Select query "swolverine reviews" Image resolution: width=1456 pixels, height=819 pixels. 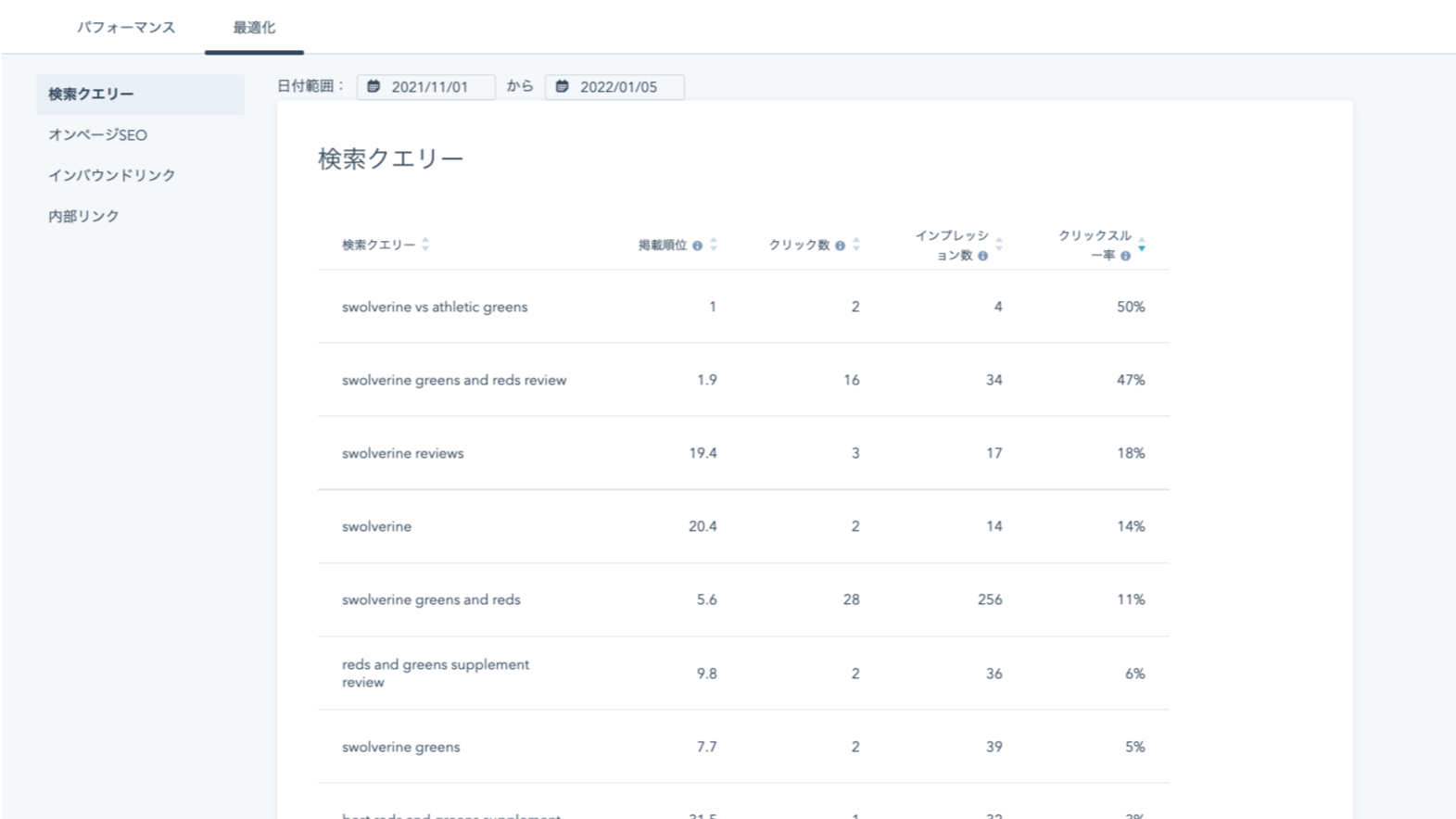(x=402, y=453)
